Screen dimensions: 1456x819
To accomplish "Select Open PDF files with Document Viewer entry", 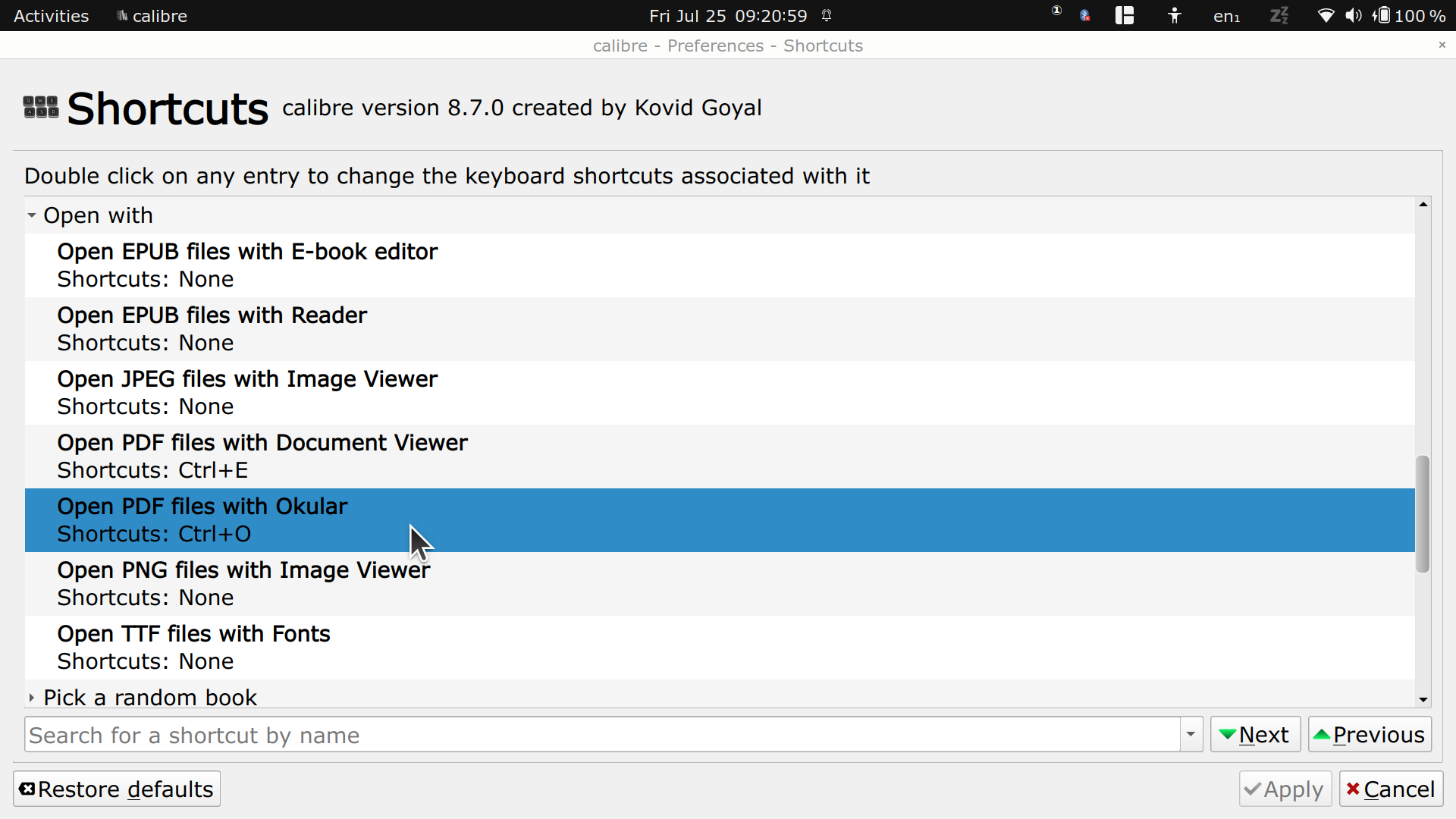I will coord(262,456).
